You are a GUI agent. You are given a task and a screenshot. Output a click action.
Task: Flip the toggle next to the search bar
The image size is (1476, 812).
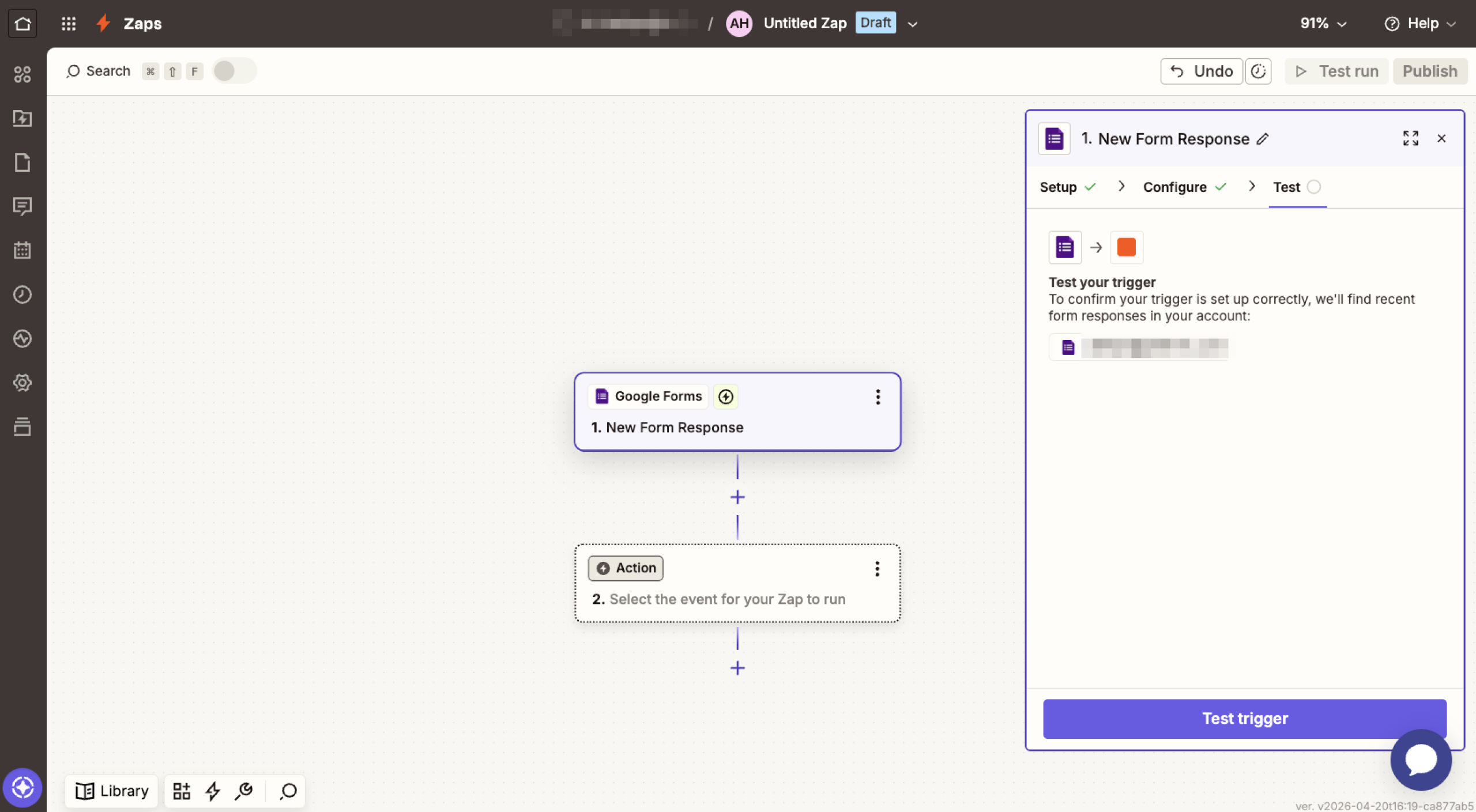click(234, 70)
